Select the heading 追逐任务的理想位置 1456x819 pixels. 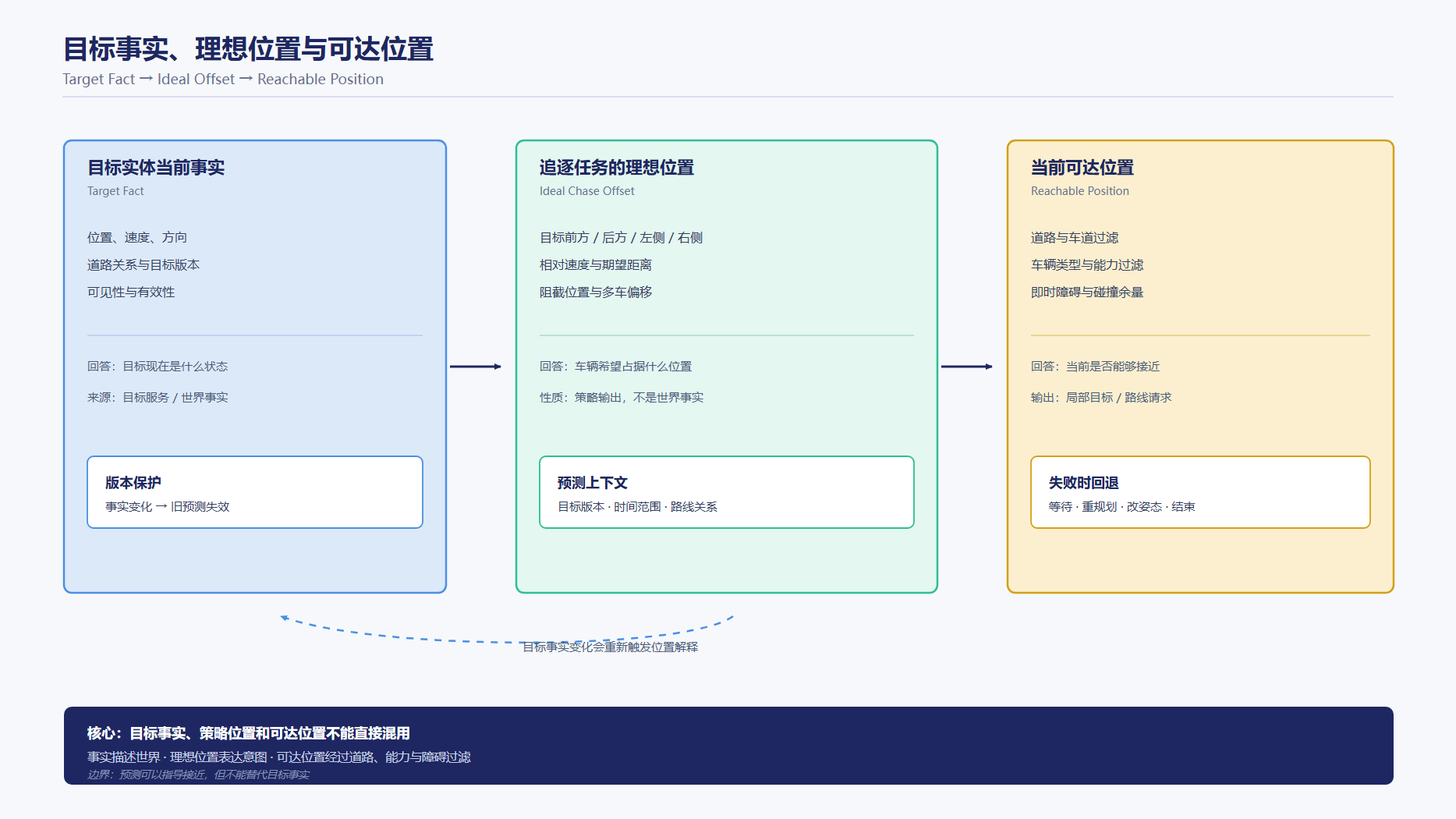click(x=617, y=168)
